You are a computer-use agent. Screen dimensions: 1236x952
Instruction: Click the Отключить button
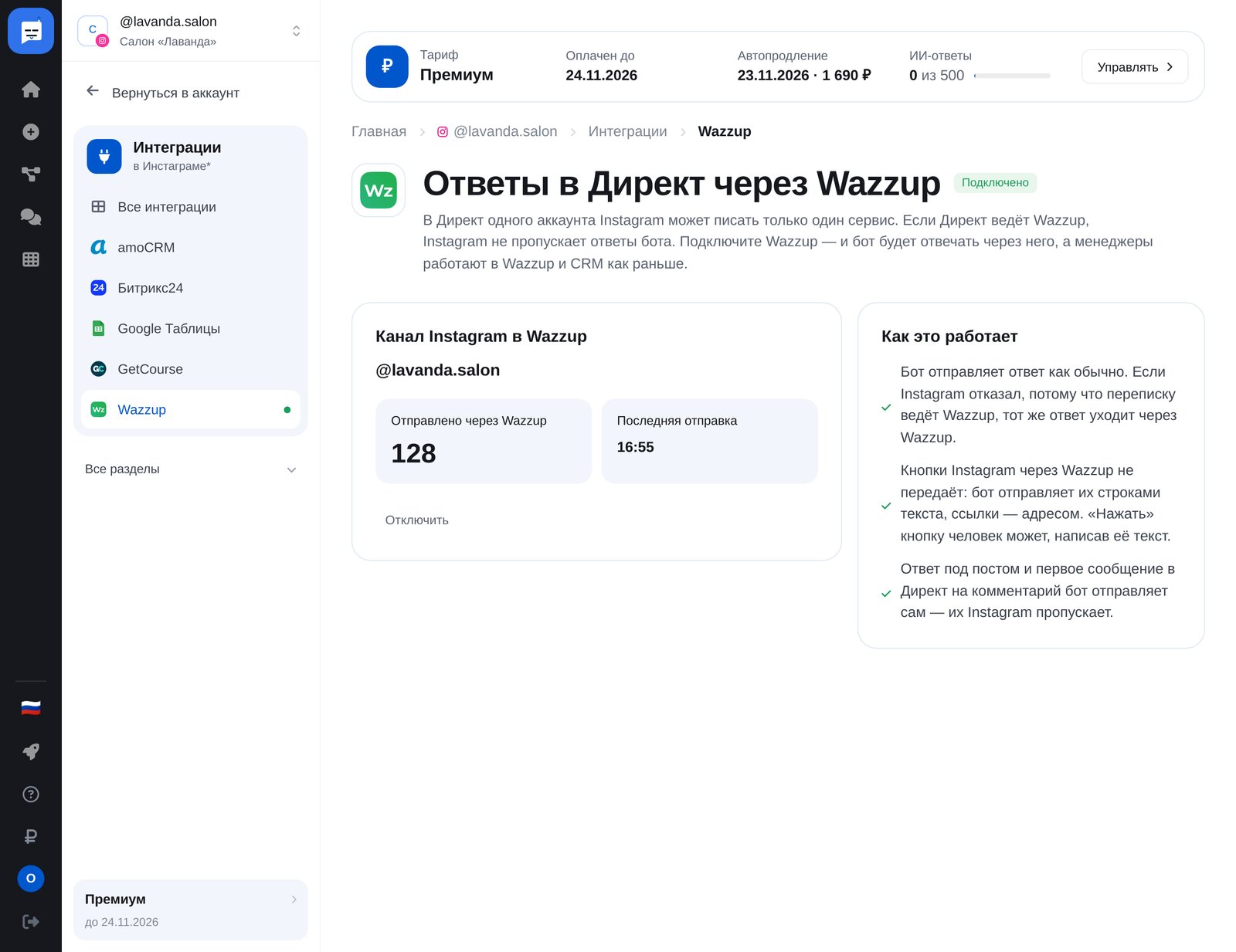pyautogui.click(x=417, y=520)
